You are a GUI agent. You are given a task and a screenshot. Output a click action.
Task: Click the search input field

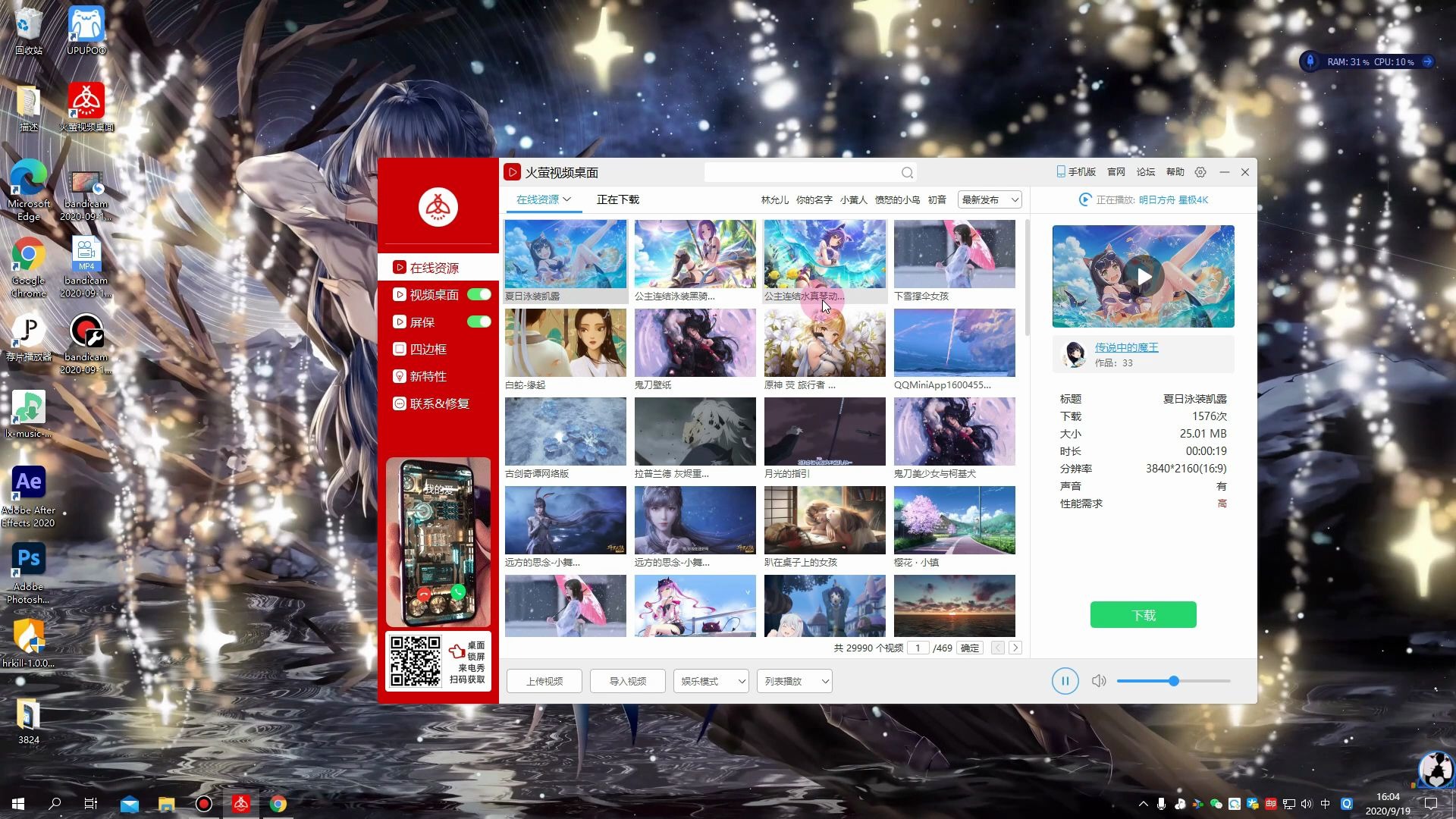tap(802, 173)
